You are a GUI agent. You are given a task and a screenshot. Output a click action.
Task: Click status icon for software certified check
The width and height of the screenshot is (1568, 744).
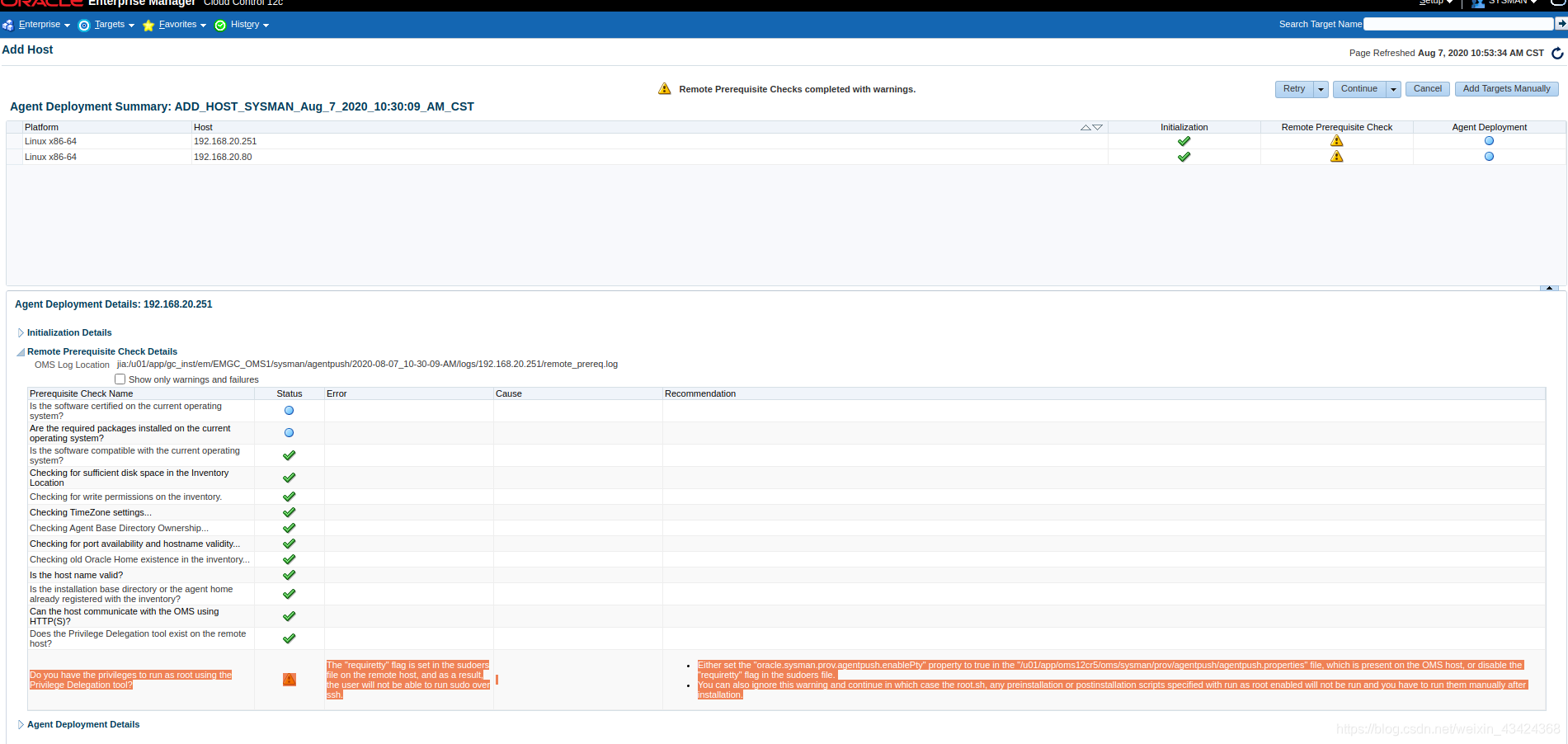289,411
